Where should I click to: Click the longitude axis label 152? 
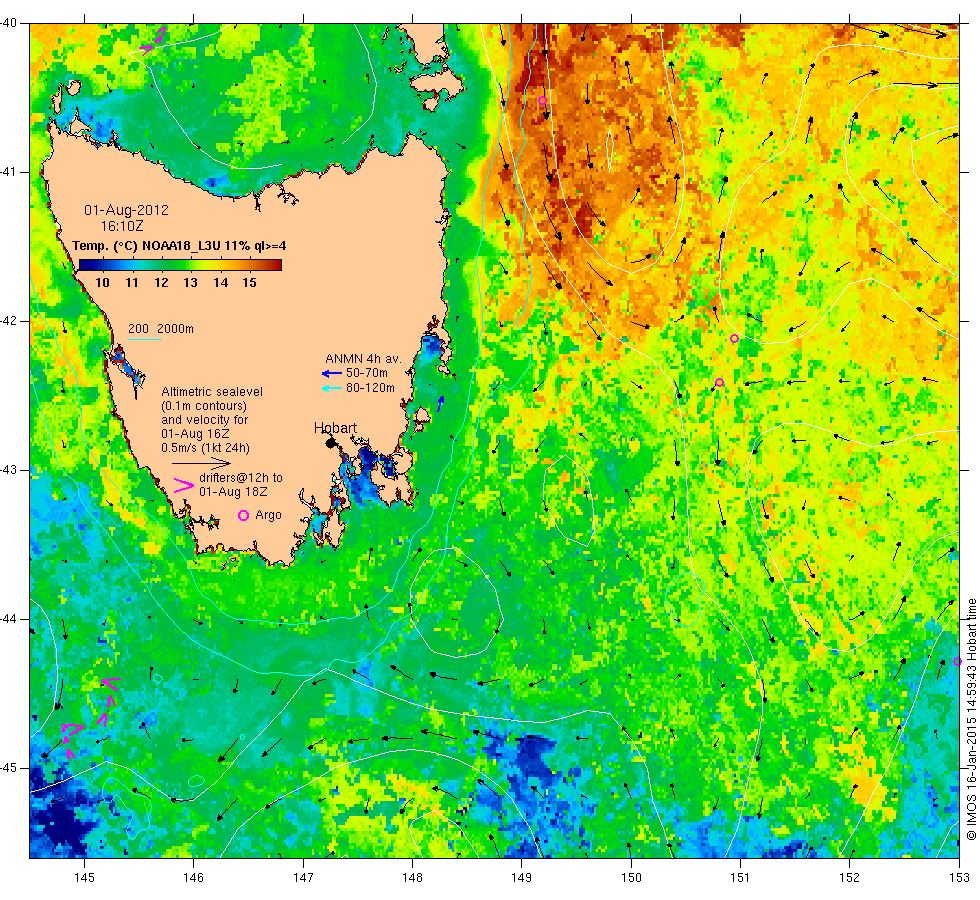[x=849, y=878]
